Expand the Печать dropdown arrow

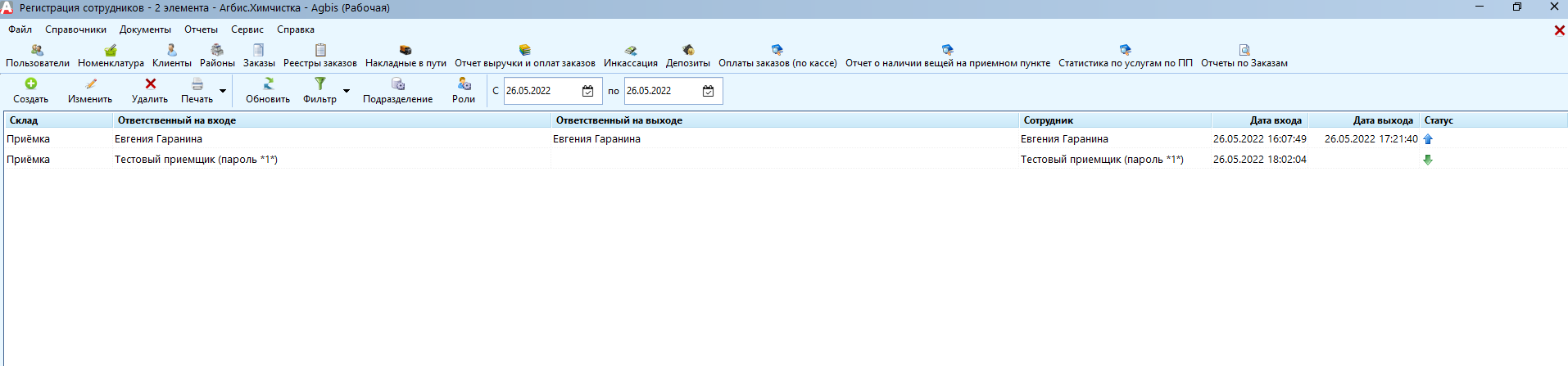(x=223, y=91)
